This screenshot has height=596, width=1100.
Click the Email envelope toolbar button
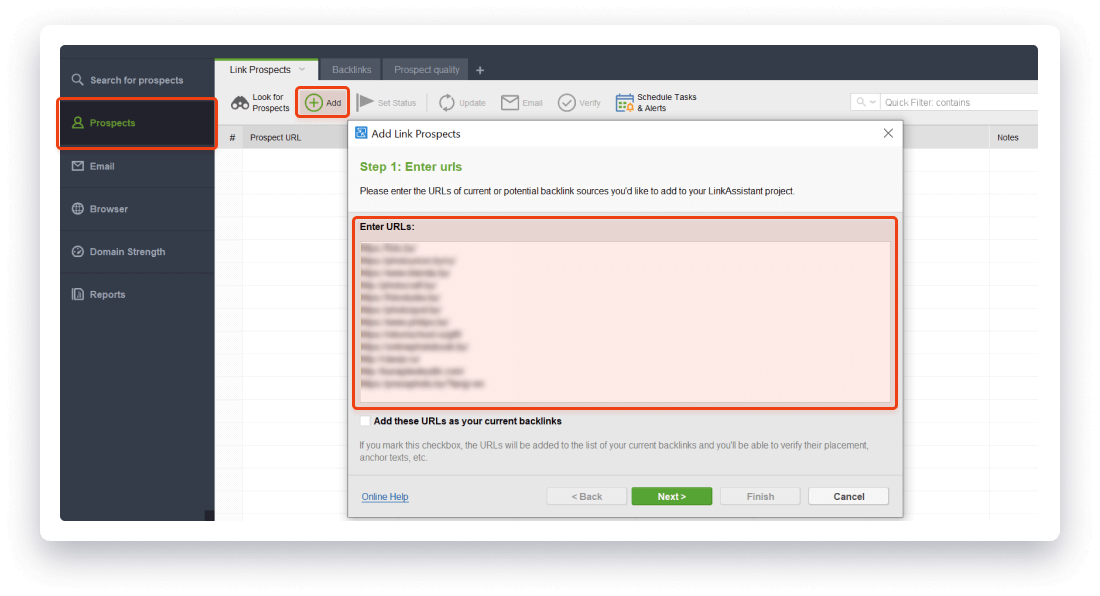point(522,102)
